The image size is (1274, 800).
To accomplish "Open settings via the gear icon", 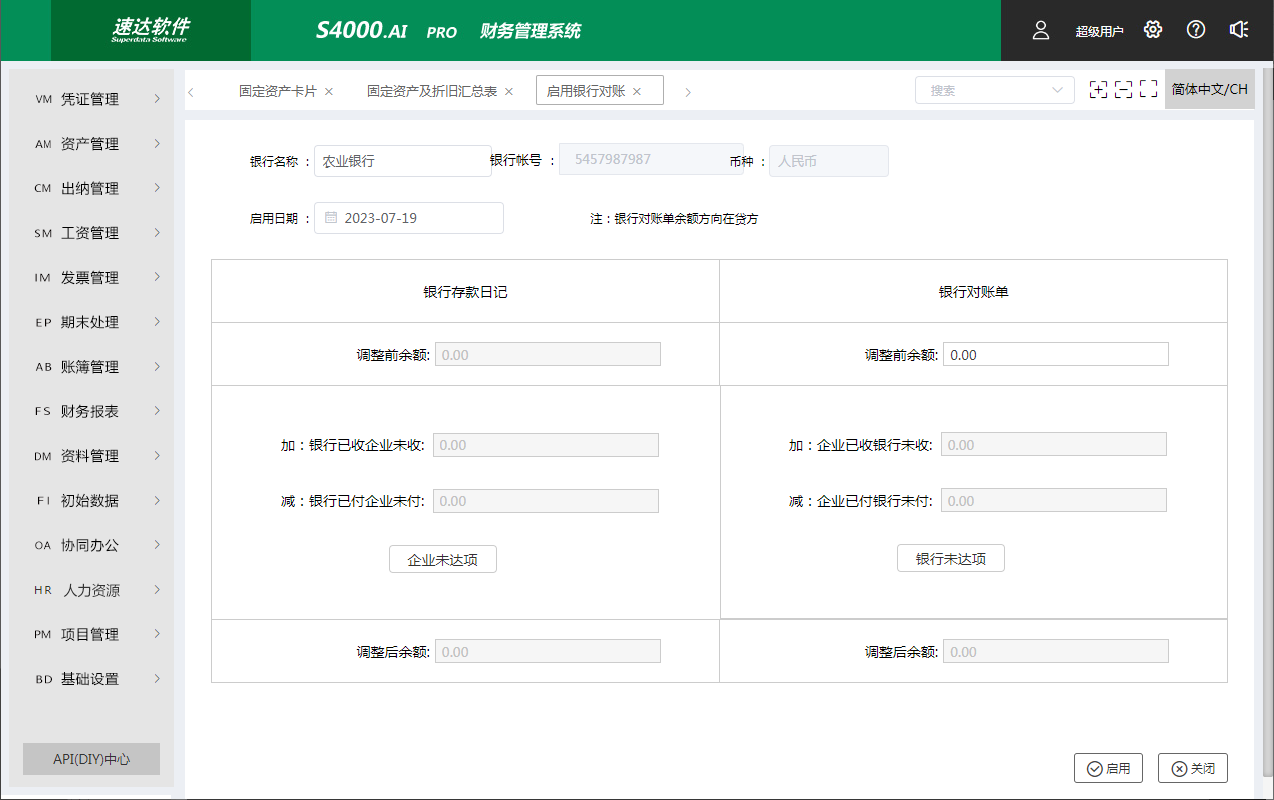I will (x=1153, y=30).
